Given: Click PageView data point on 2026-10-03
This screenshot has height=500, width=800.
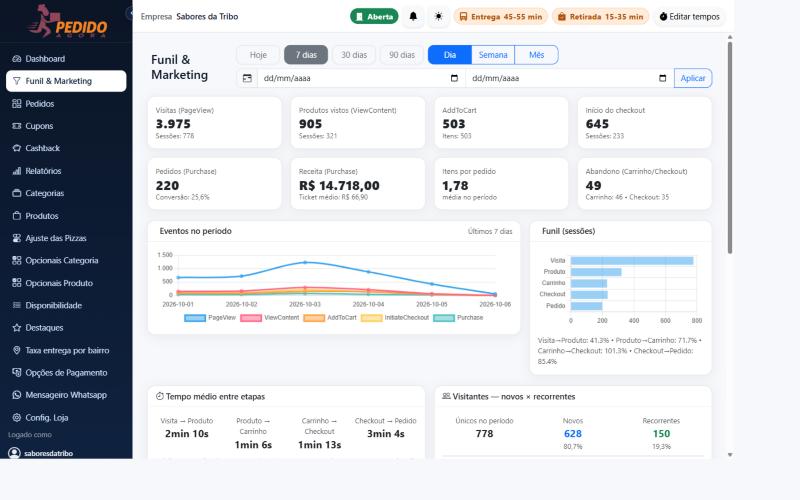Looking at the screenshot, I should pyautogui.click(x=305, y=262).
